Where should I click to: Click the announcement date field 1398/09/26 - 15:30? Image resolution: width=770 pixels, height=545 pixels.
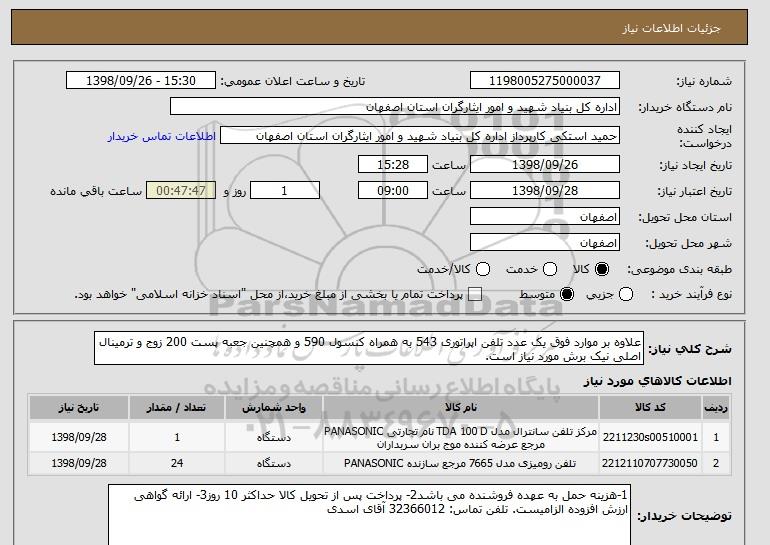tap(141, 81)
